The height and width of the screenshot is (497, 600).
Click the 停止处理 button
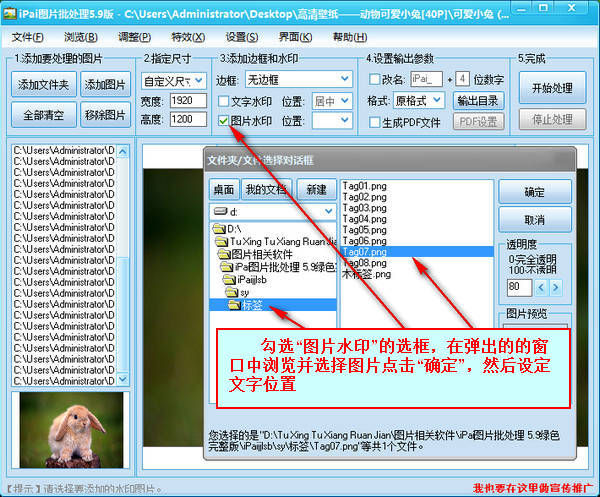(552, 120)
